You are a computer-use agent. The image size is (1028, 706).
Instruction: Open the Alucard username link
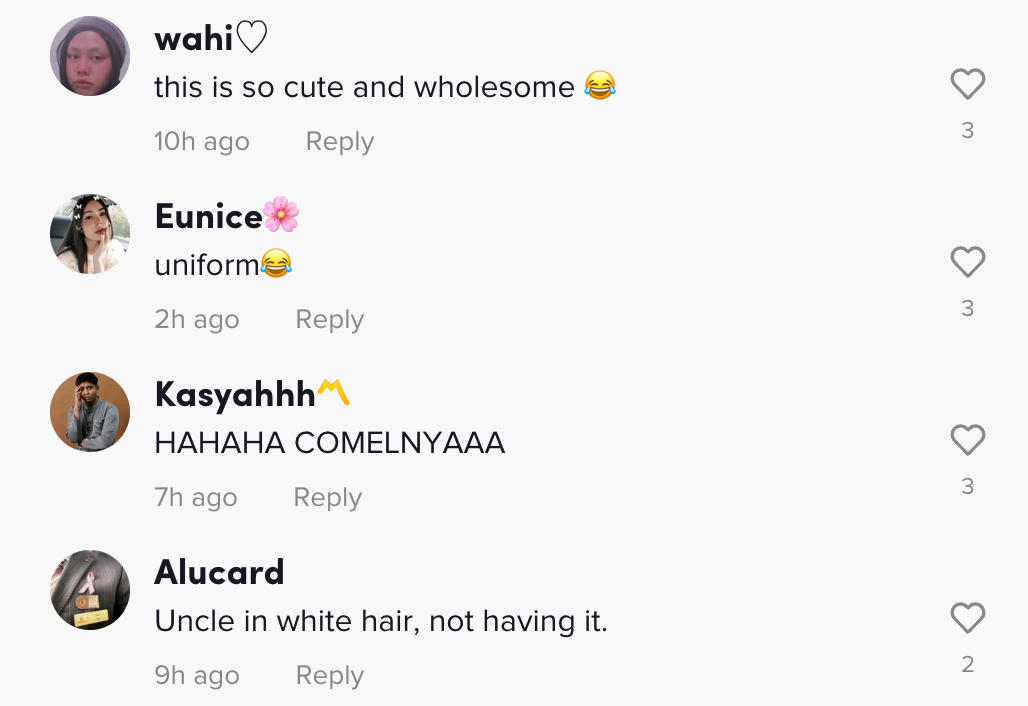pyautogui.click(x=220, y=572)
